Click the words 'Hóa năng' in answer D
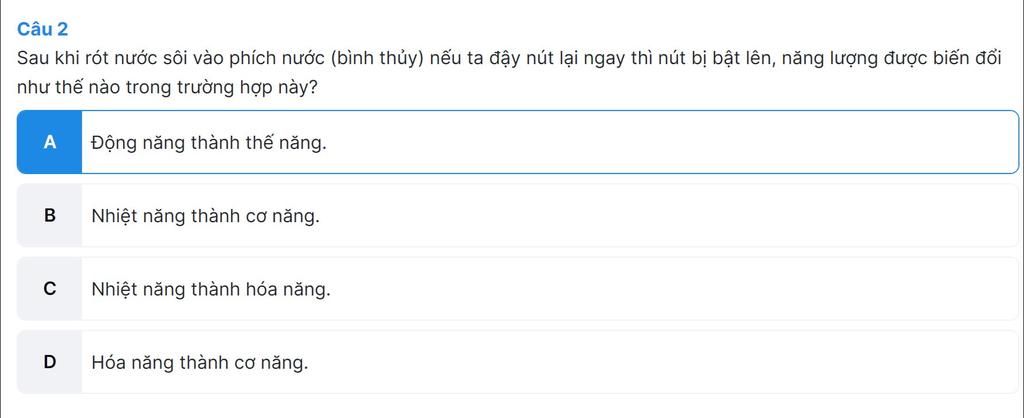This screenshot has height=418, width=1024. (x=125, y=362)
